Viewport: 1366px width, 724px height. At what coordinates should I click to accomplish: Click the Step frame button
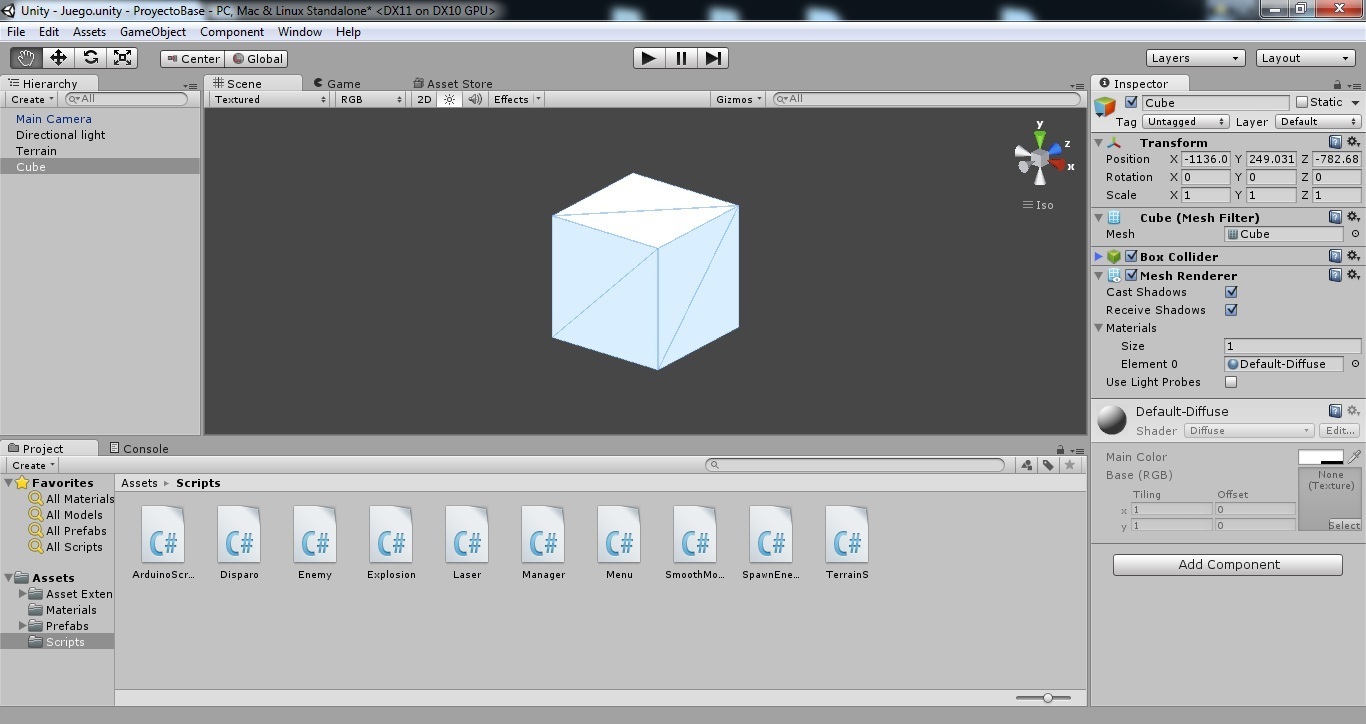point(713,58)
